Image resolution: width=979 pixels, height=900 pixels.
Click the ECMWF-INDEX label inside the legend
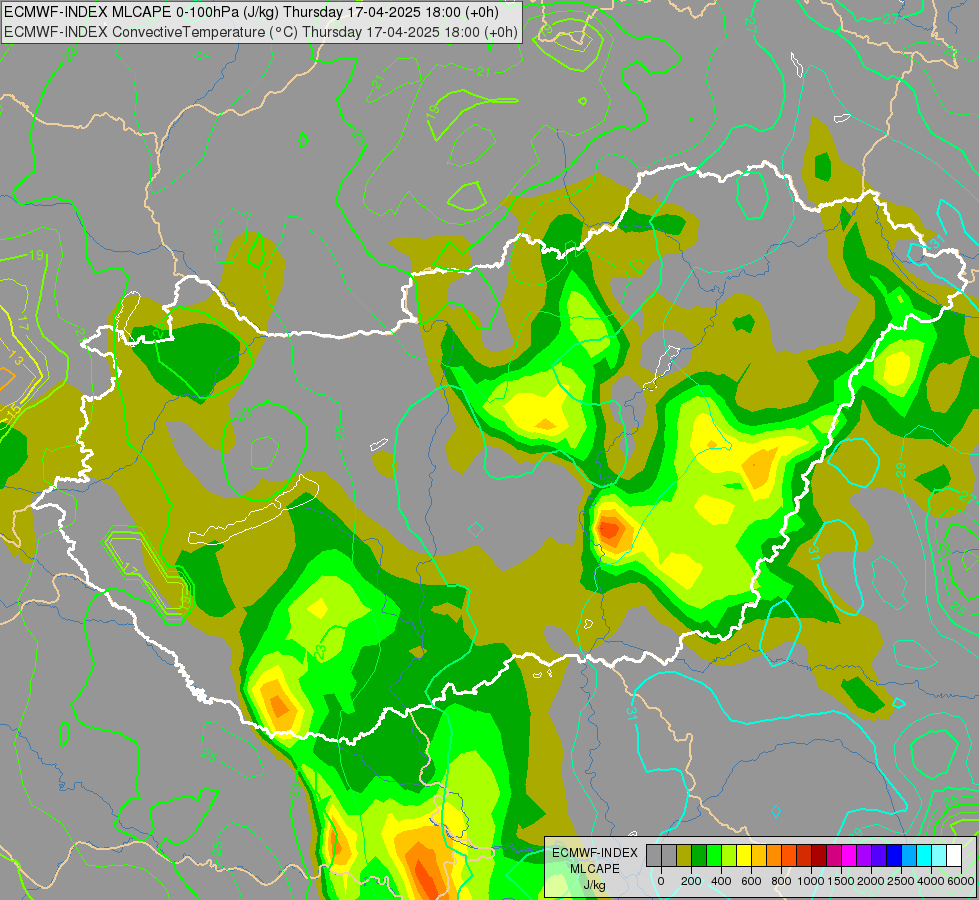pyautogui.click(x=595, y=853)
